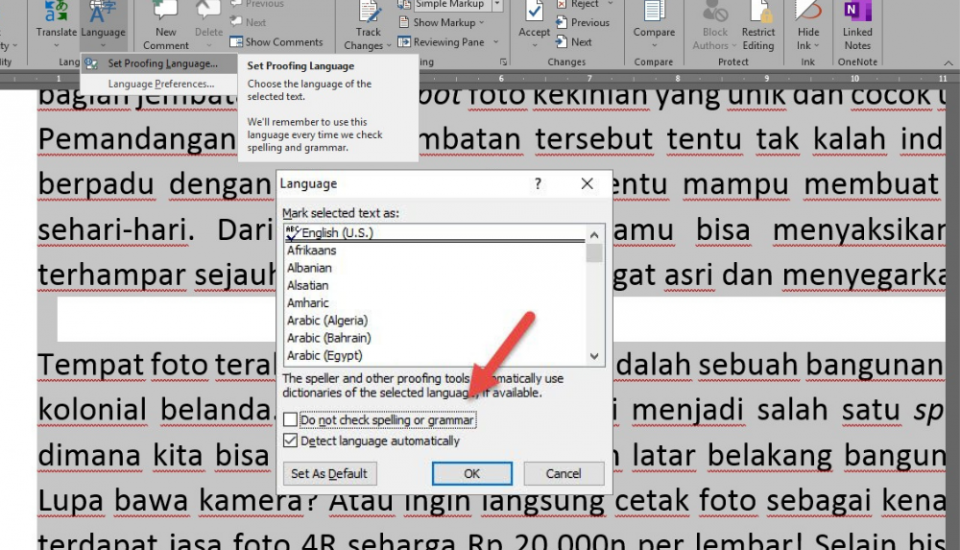Click the language list scrollbar thumb

click(x=594, y=253)
